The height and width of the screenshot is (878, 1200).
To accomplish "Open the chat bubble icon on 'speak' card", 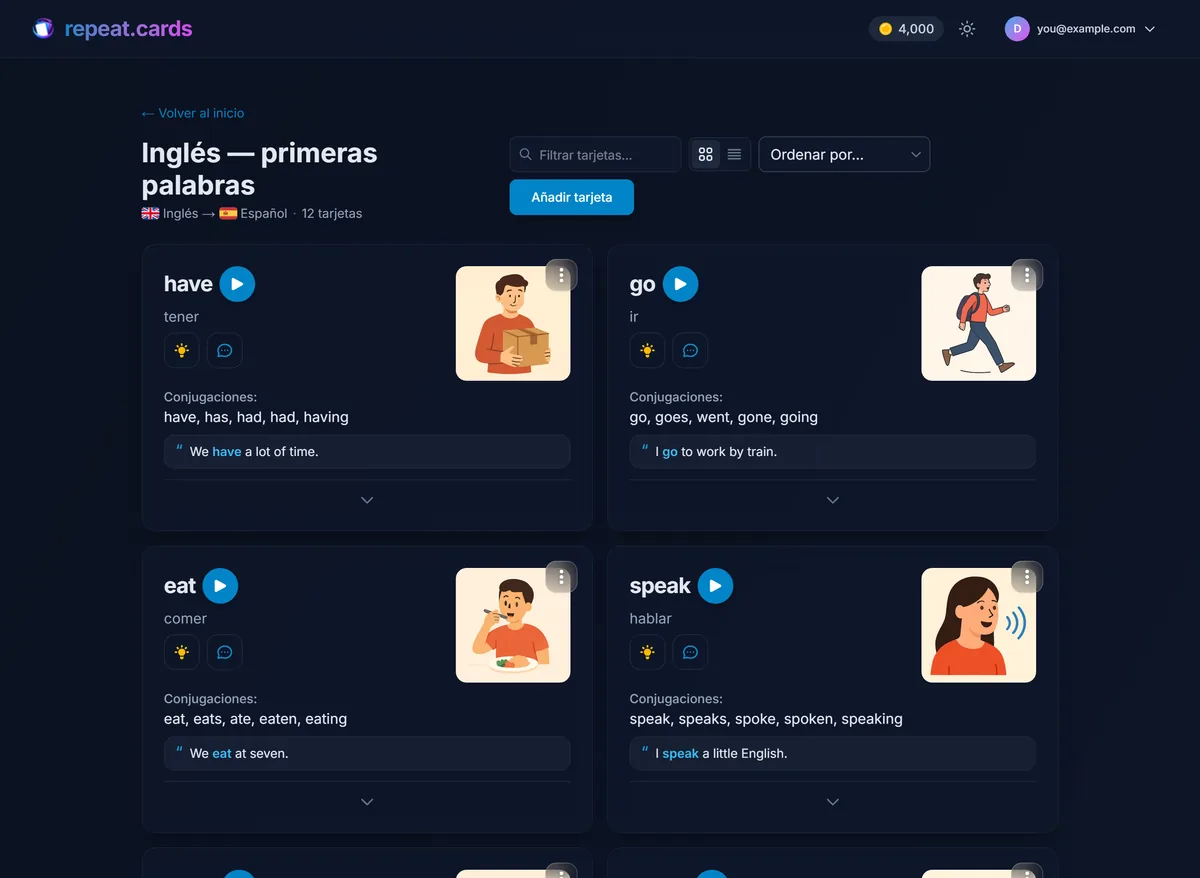I will tap(690, 652).
